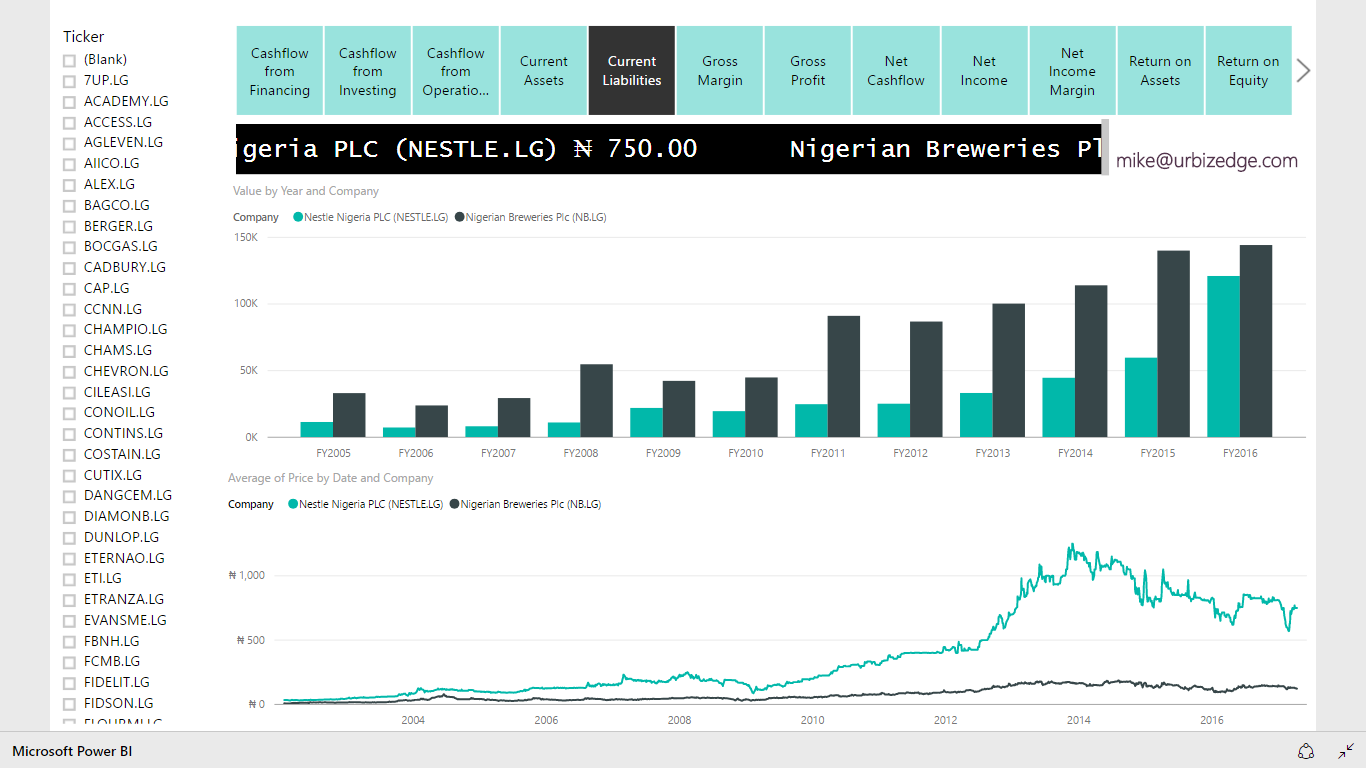The image size is (1366, 768).
Task: Select the Return on Equity tile
Action: [x=1248, y=71]
